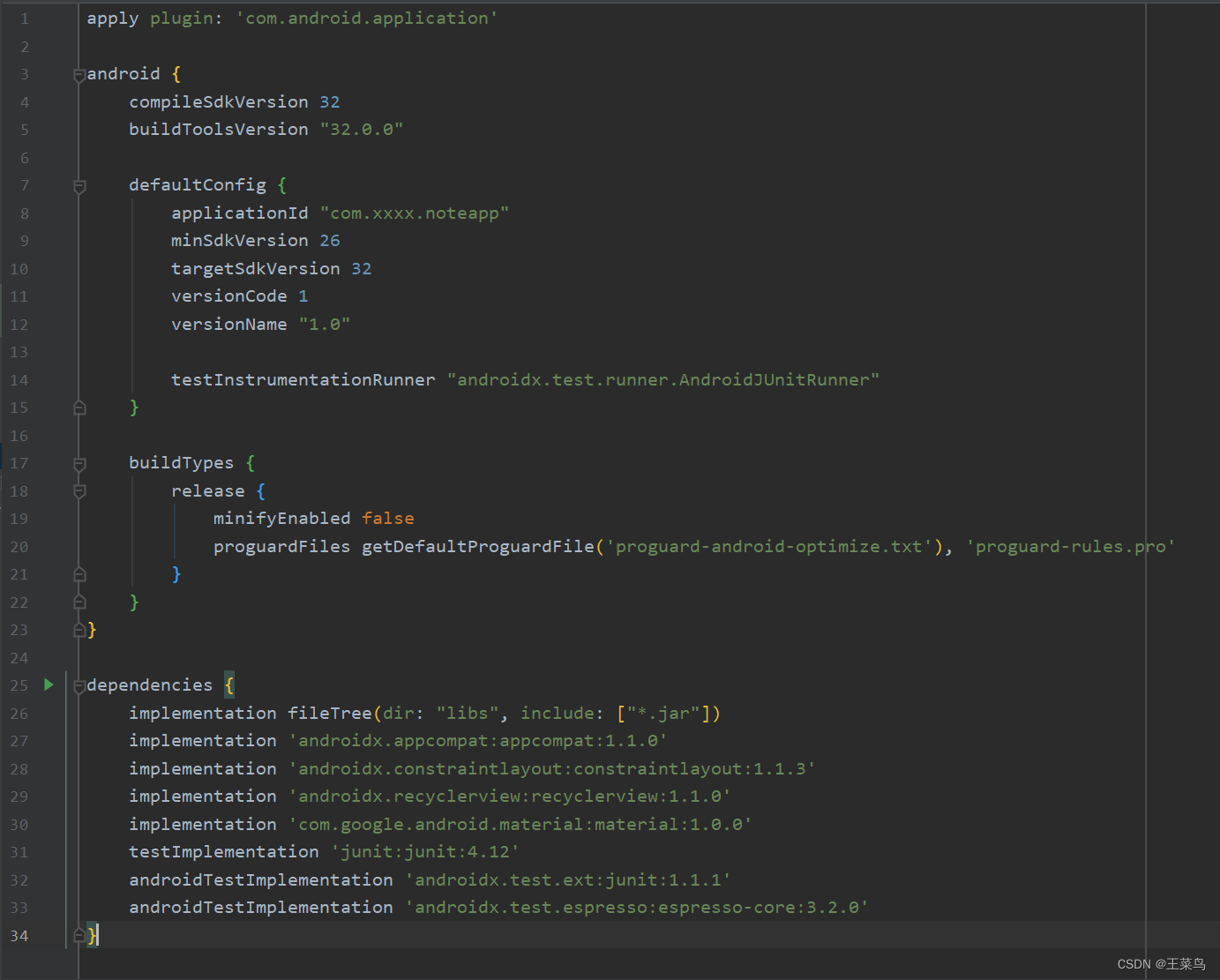This screenshot has width=1220, height=980.
Task: Click the android keyword on line 3
Action: click(123, 73)
